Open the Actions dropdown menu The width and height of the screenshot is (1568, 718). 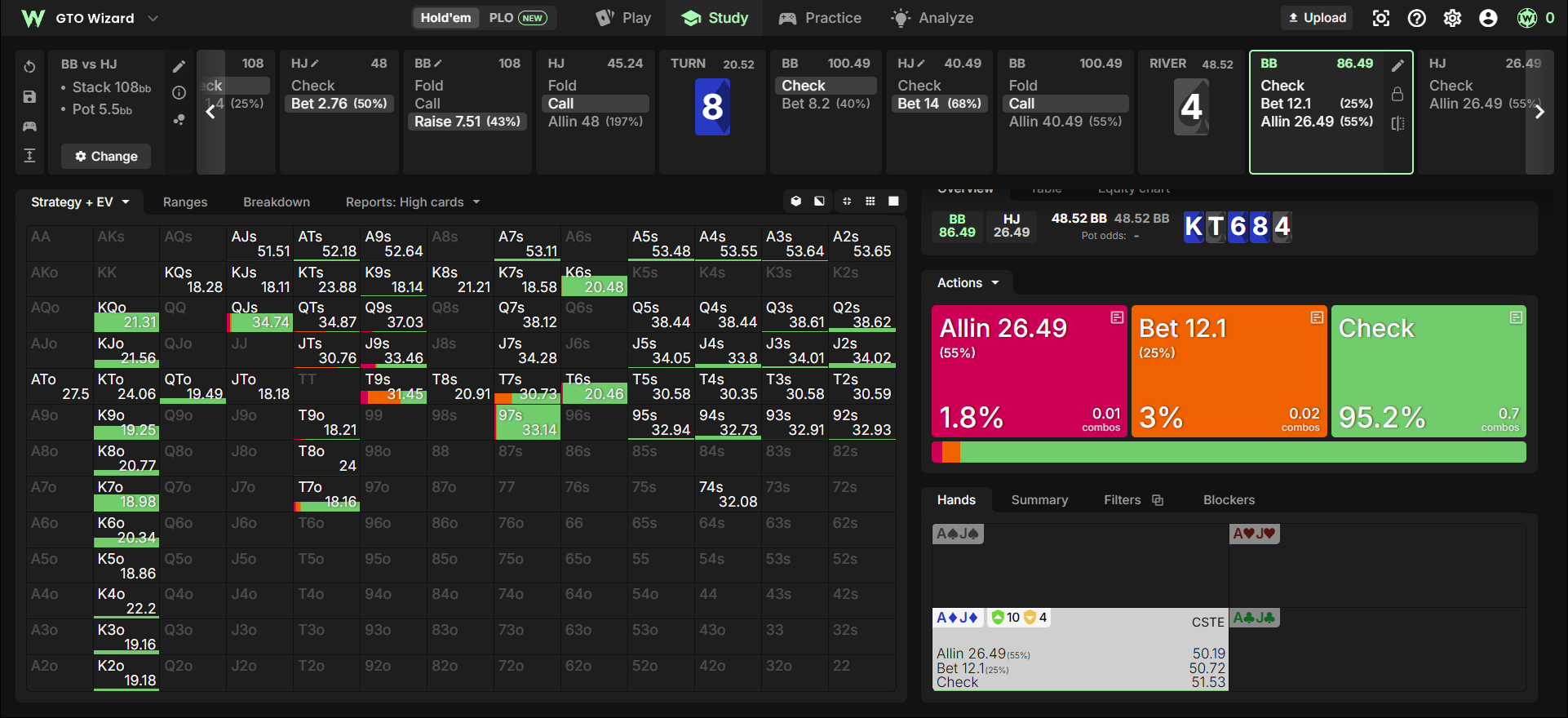point(968,283)
